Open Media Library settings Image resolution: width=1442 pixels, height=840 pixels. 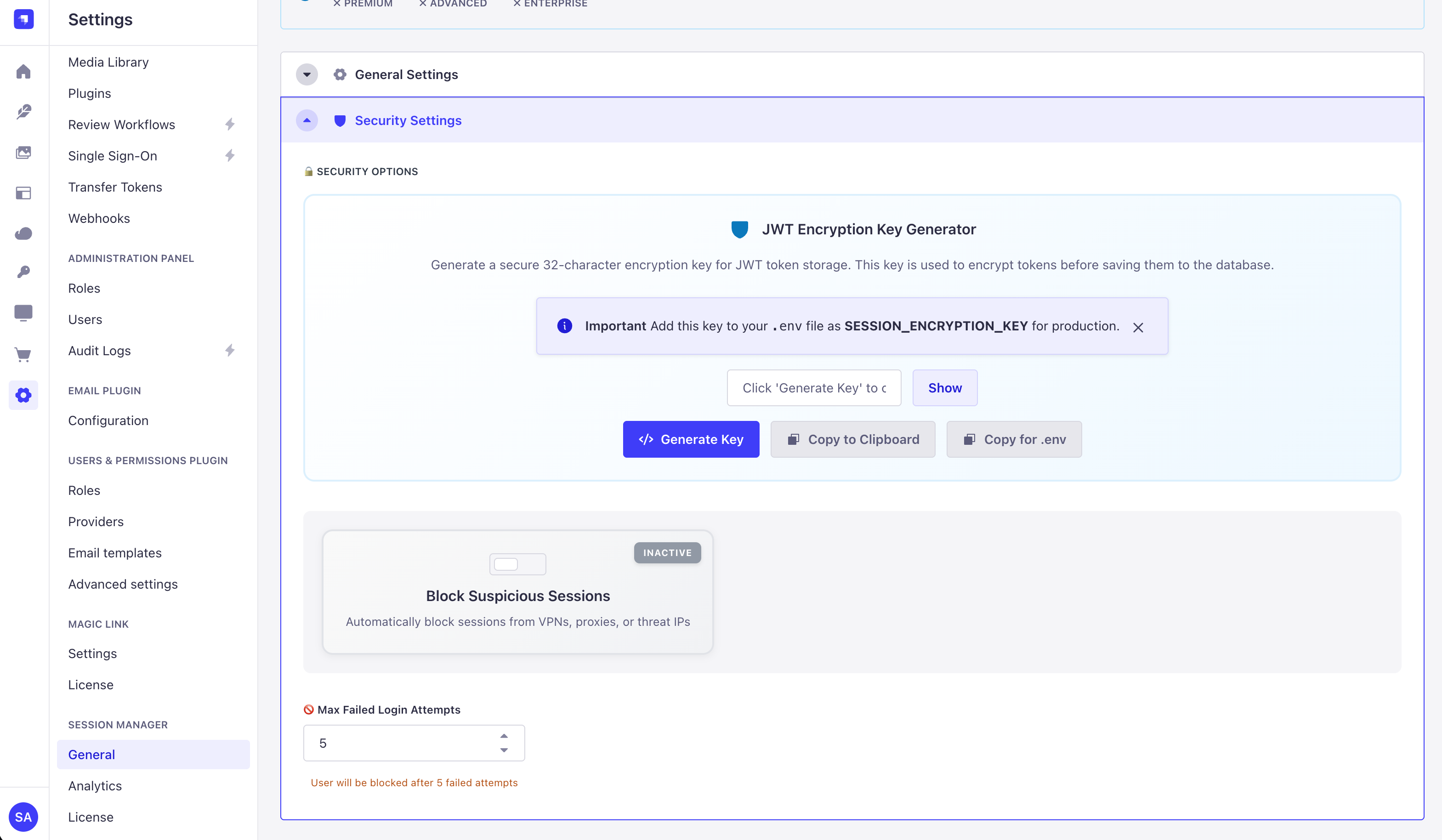click(x=108, y=62)
